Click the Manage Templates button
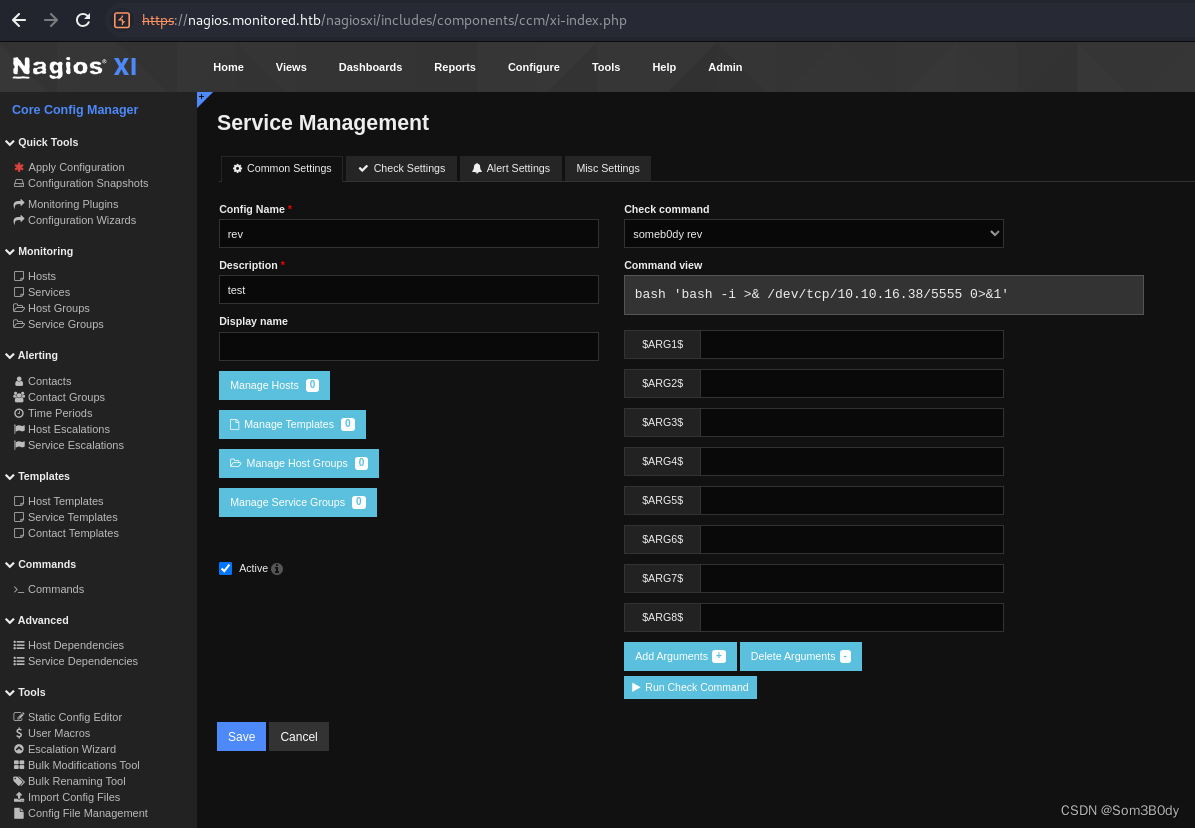This screenshot has height=828, width=1195. pyautogui.click(x=292, y=424)
